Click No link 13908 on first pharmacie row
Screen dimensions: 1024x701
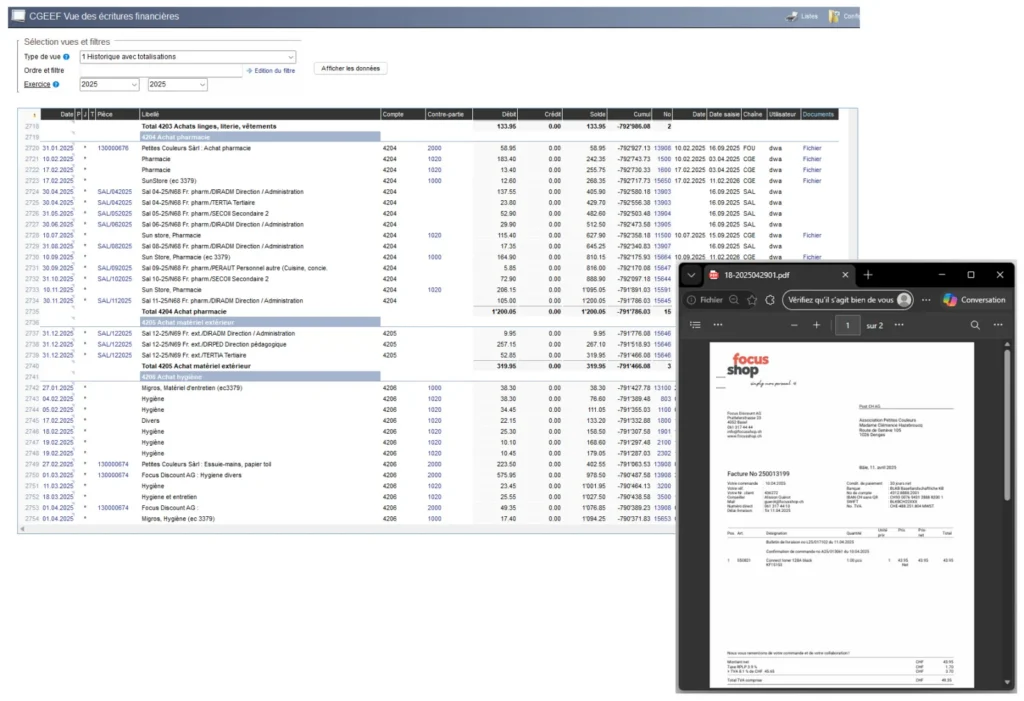click(662, 148)
